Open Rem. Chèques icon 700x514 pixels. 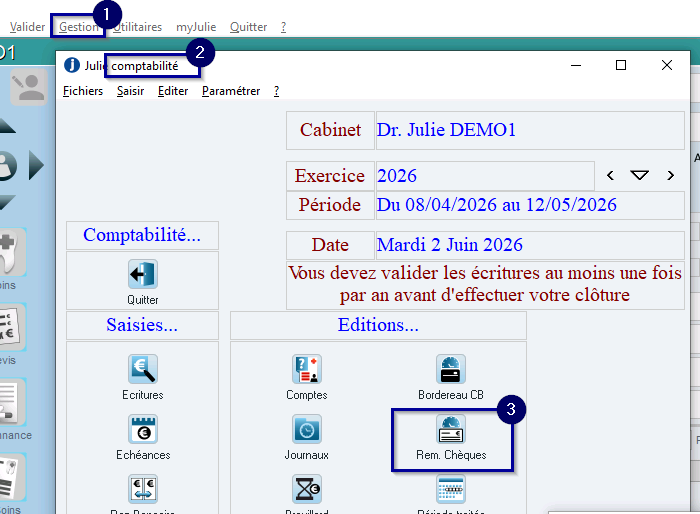tap(451, 429)
